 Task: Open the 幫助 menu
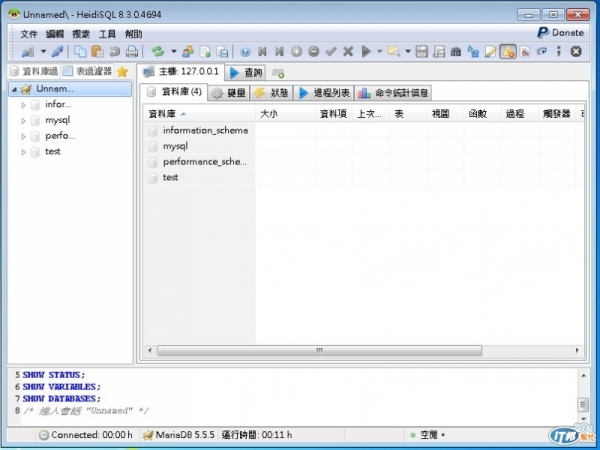click(x=133, y=34)
